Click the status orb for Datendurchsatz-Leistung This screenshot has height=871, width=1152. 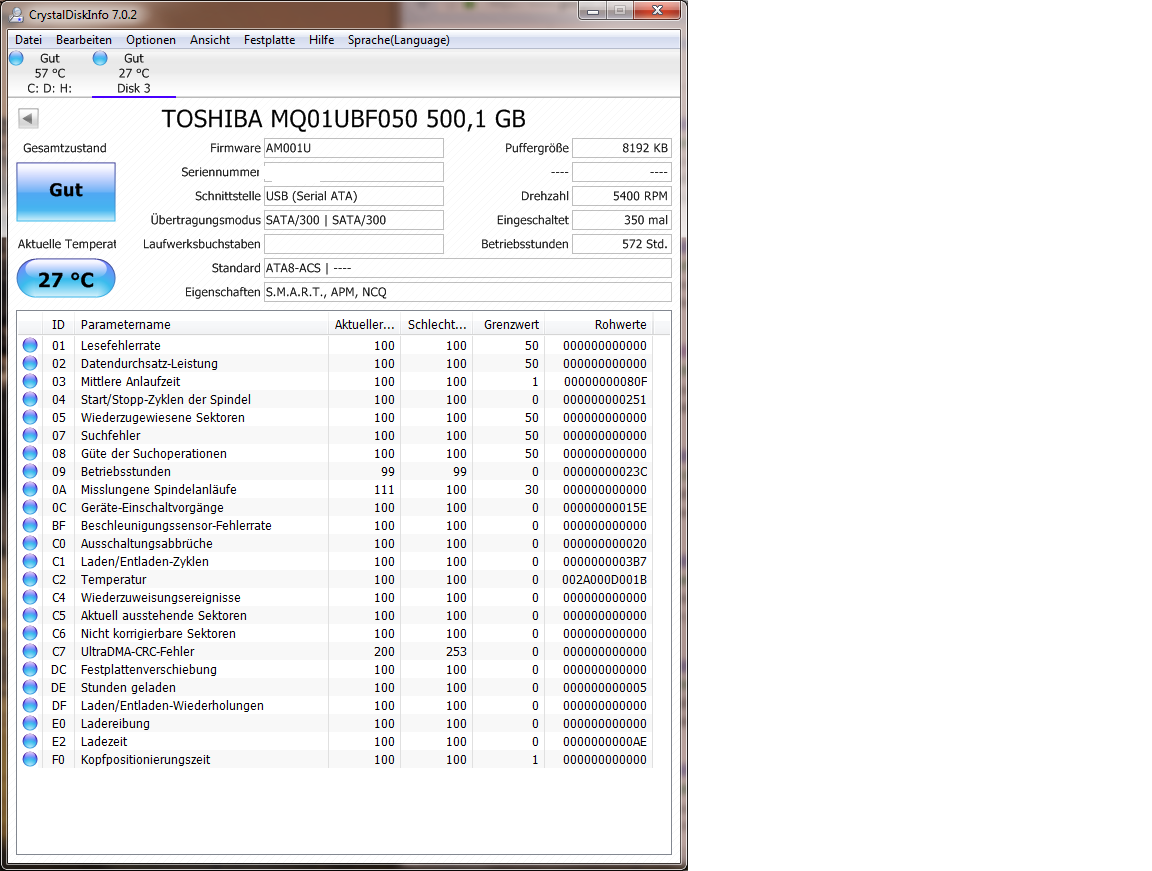pyautogui.click(x=30, y=363)
